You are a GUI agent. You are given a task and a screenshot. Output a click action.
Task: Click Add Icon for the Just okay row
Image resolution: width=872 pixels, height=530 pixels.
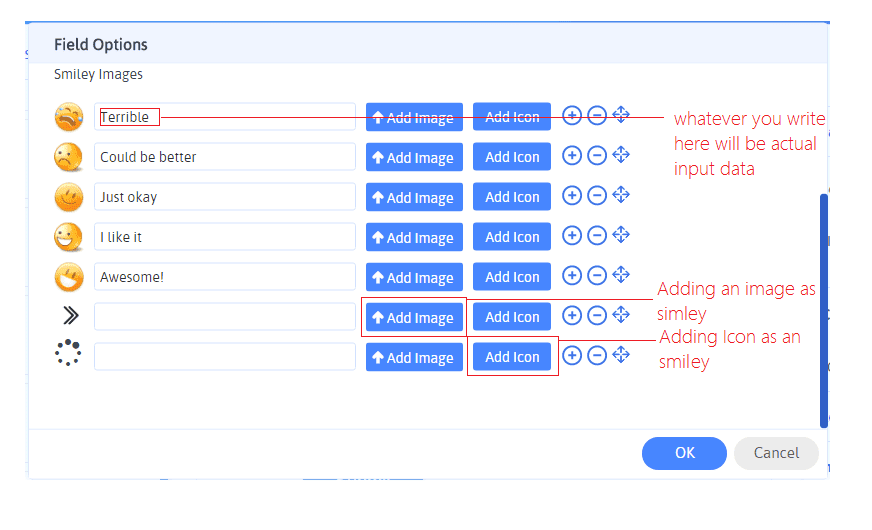pos(512,197)
